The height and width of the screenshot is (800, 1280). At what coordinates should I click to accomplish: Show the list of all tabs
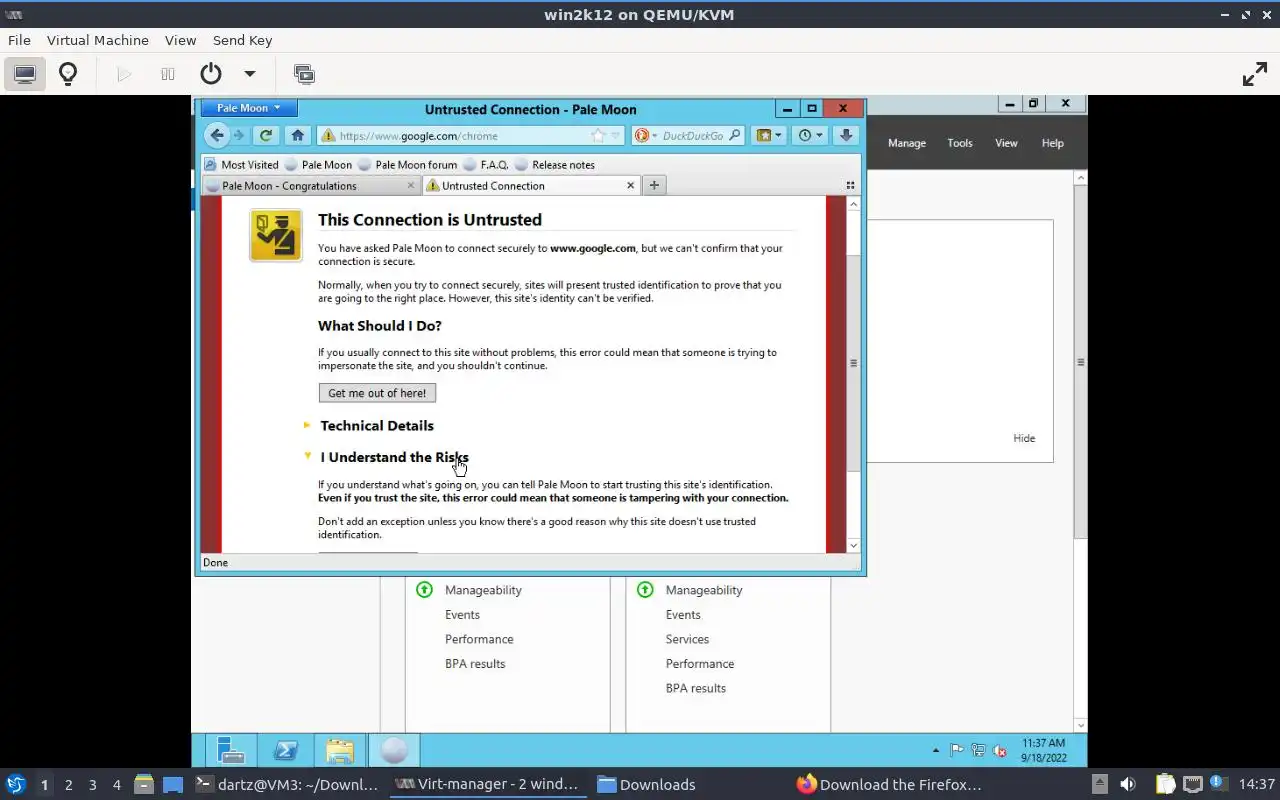pos(851,185)
